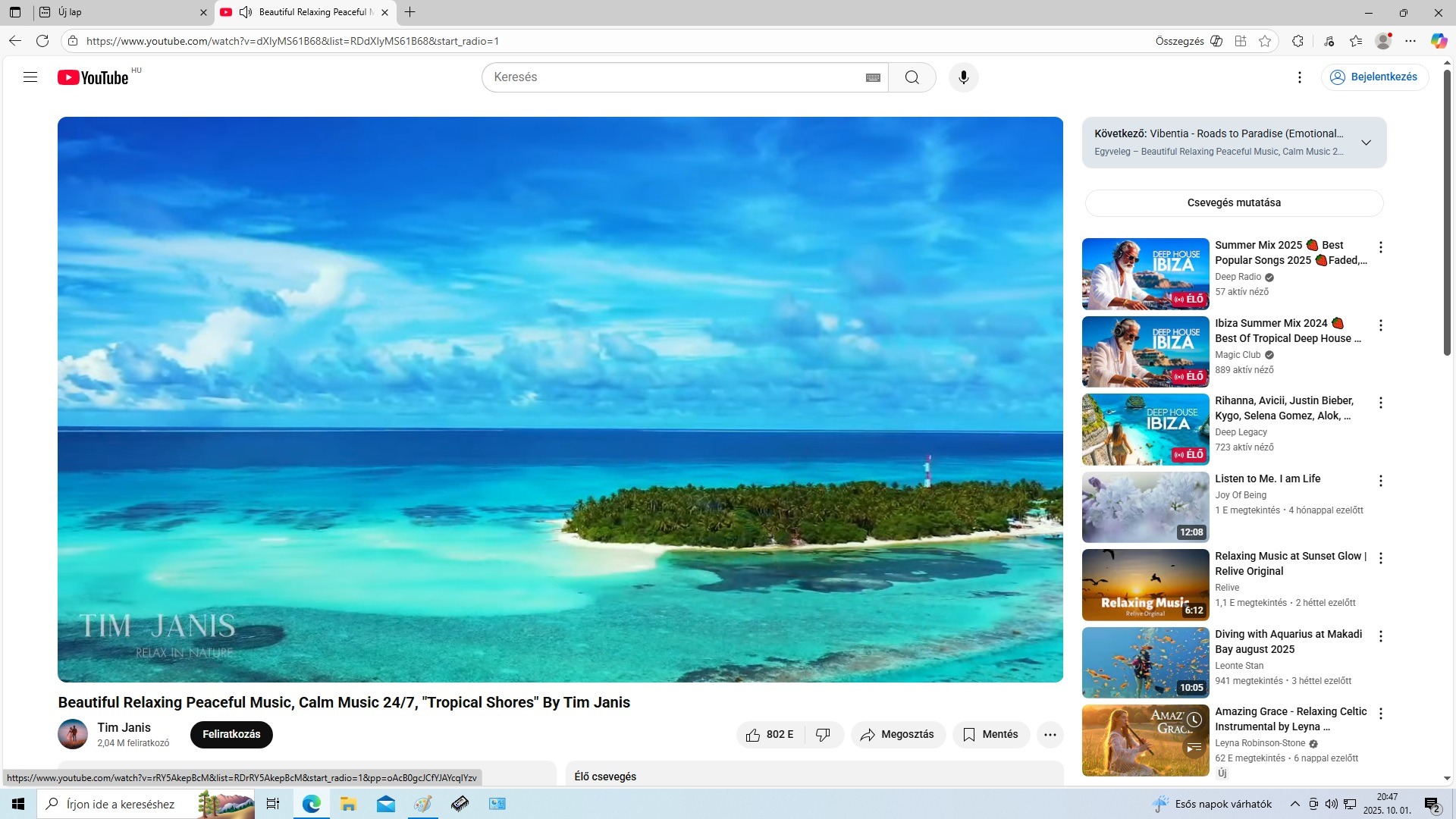Viewport: 1456px width, 819px height.
Task: Open the YouTube hamburger guide menu
Action: tap(30, 77)
